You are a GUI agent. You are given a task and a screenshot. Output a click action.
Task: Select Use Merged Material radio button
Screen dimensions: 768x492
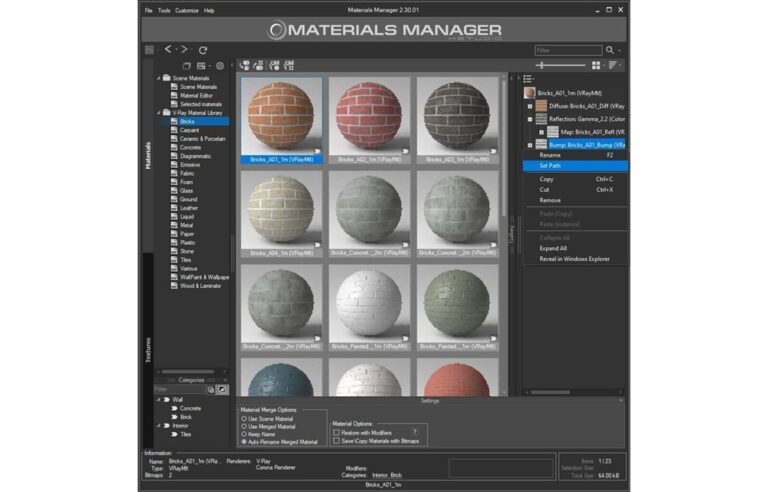point(244,426)
